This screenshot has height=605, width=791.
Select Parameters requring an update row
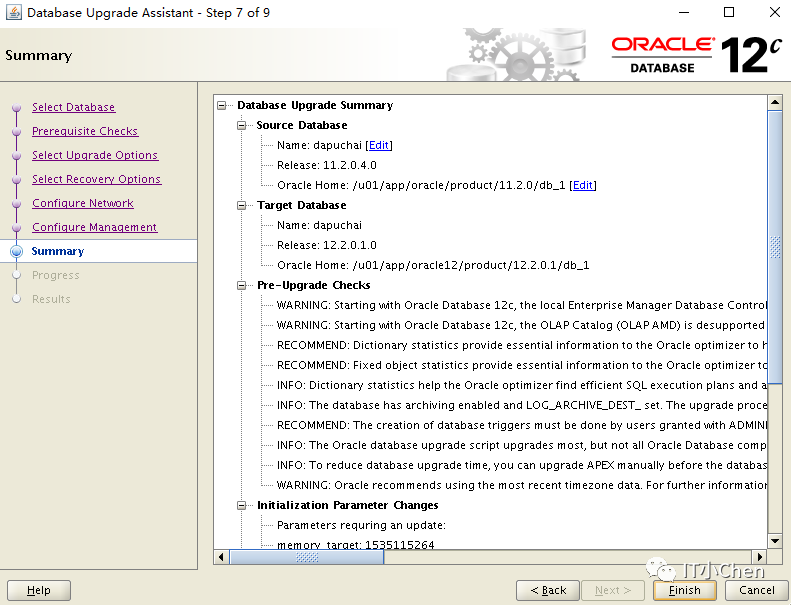pyautogui.click(x=361, y=526)
